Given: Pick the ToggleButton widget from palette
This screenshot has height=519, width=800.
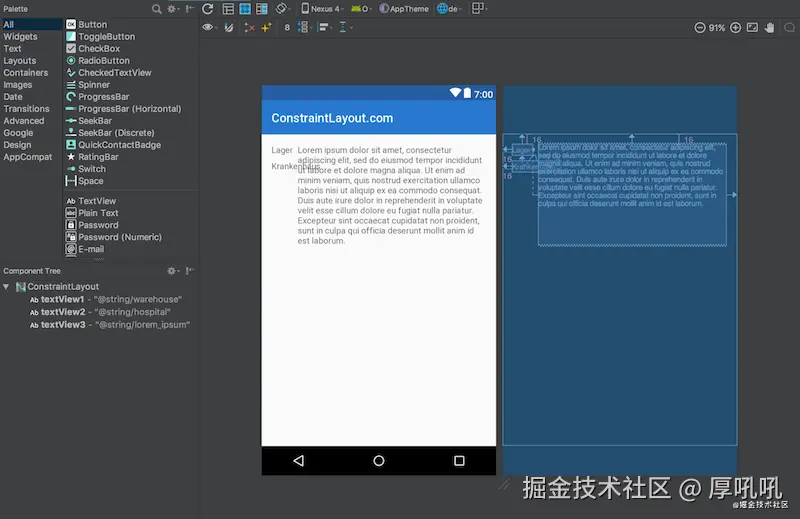Looking at the screenshot, I should pyautogui.click(x=106, y=37).
